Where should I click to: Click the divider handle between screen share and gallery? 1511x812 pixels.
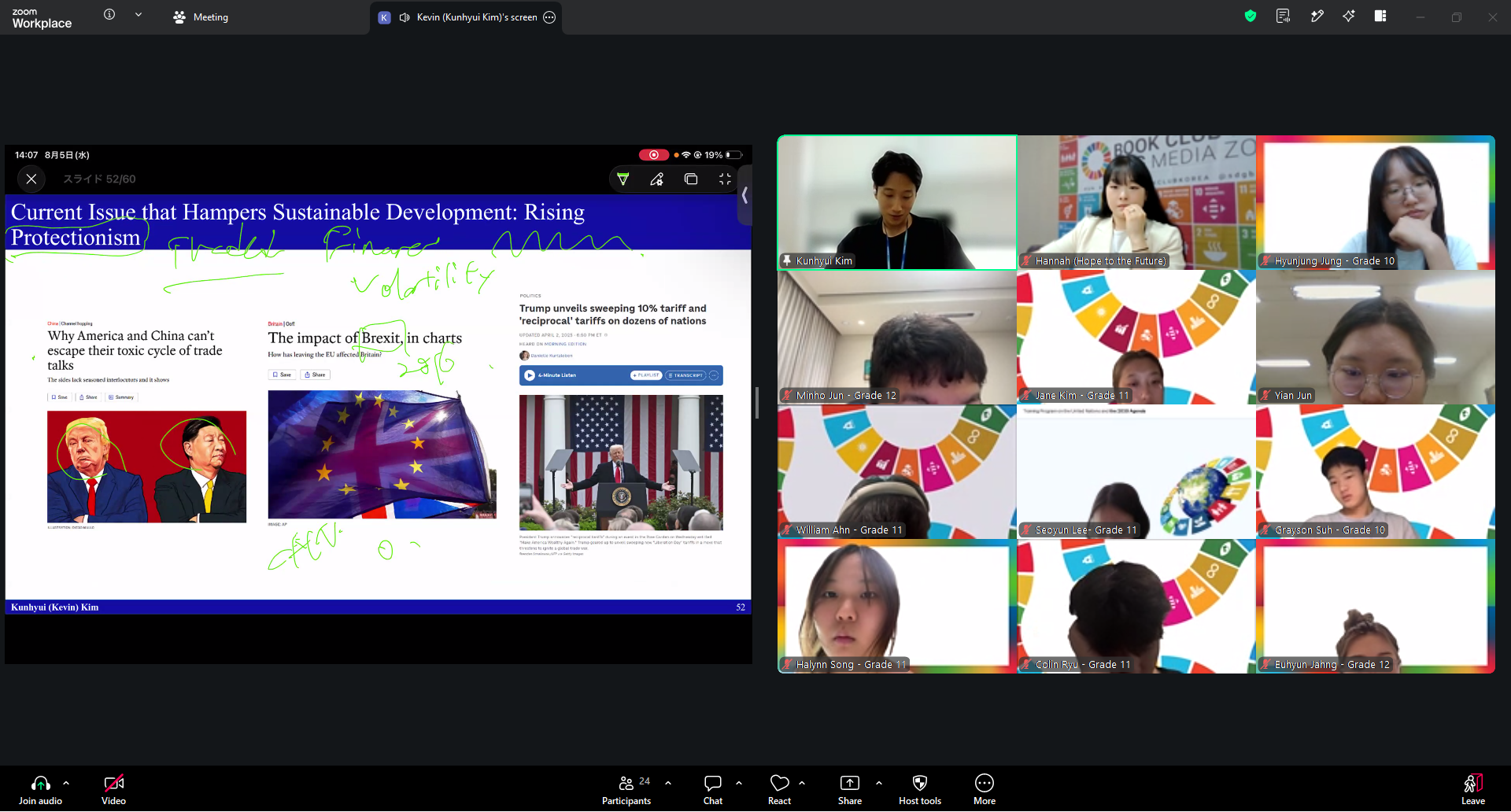(x=756, y=403)
